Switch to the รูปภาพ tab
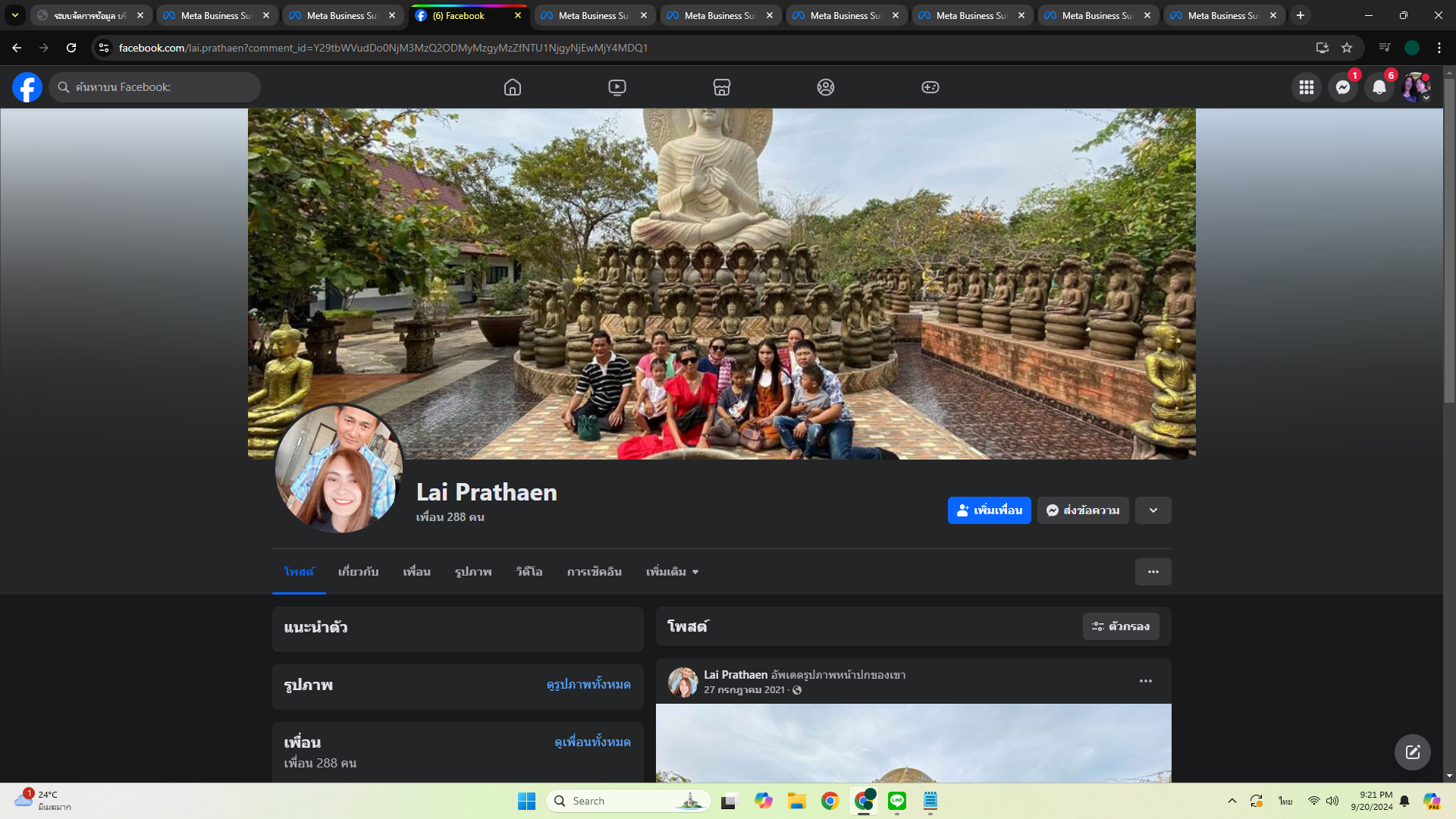1456x819 pixels. pos(473,572)
